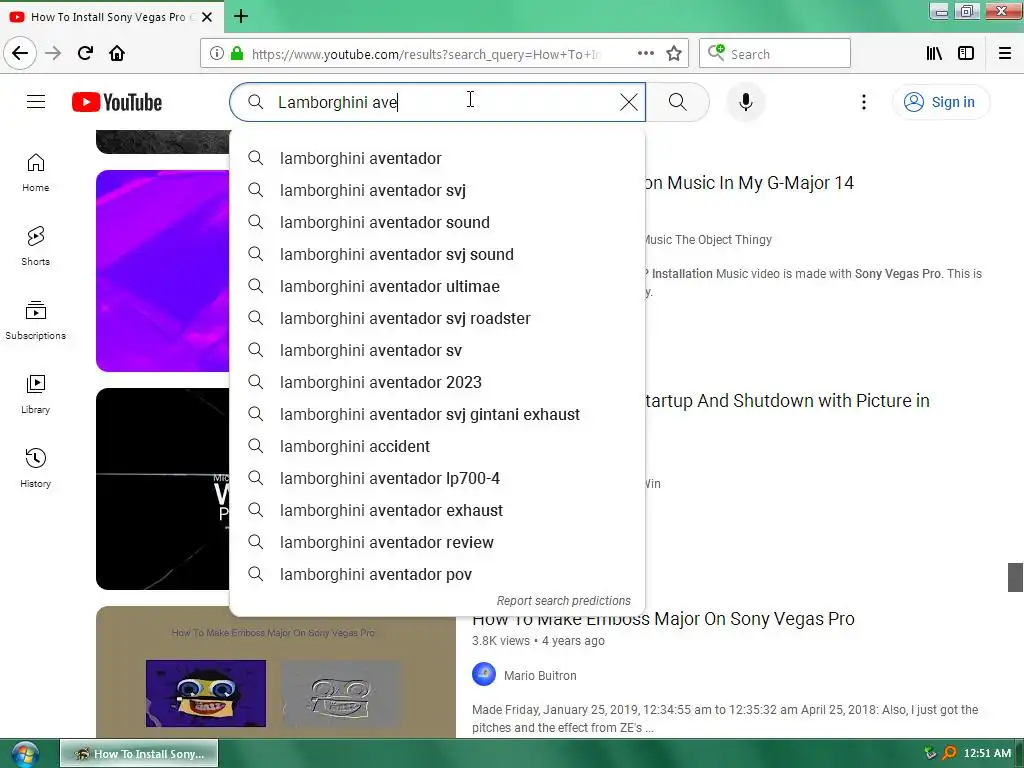
Task: Clear the search box with the X icon
Action: click(629, 102)
